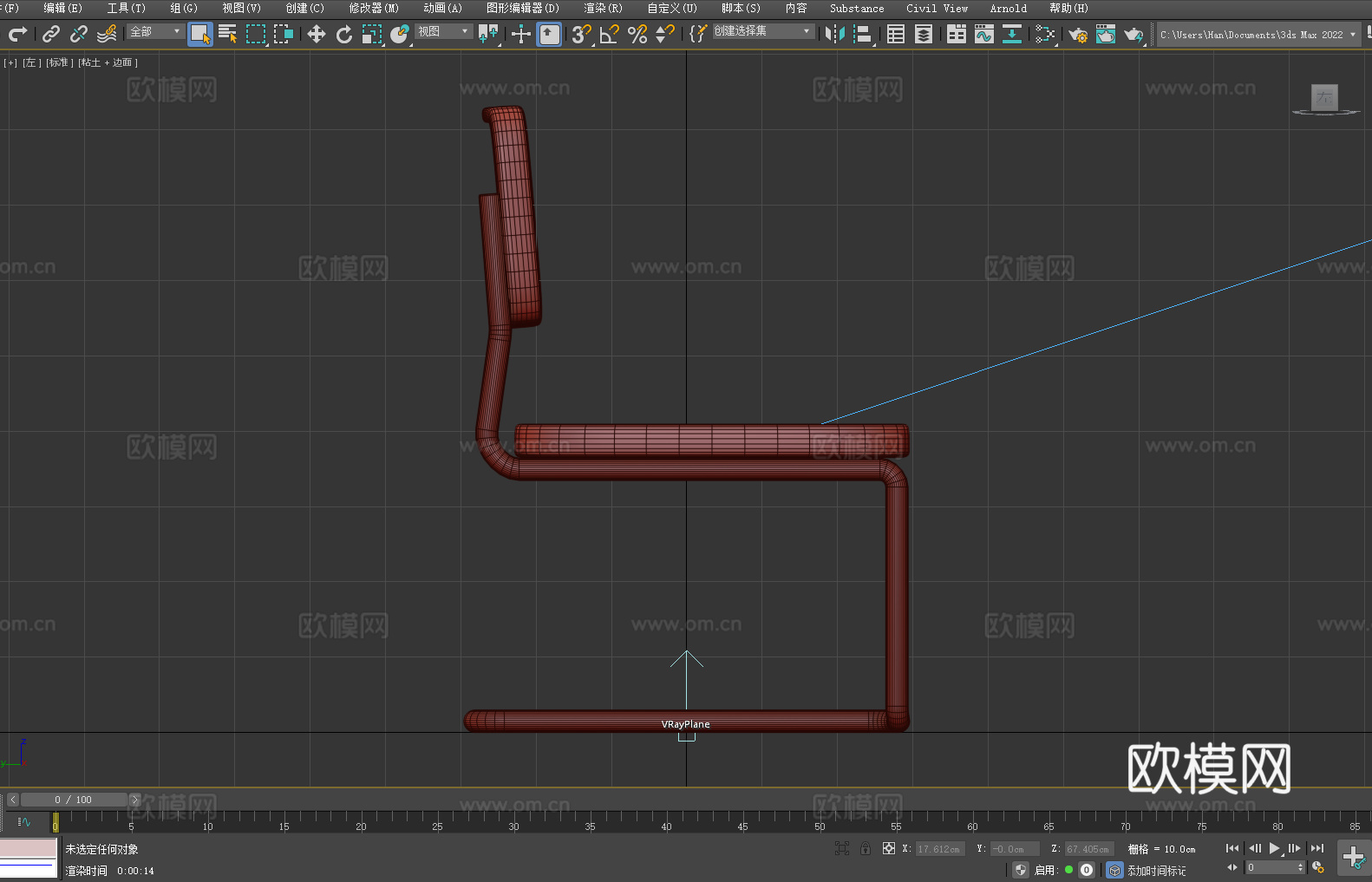Open the 创建(C) menu

(304, 8)
